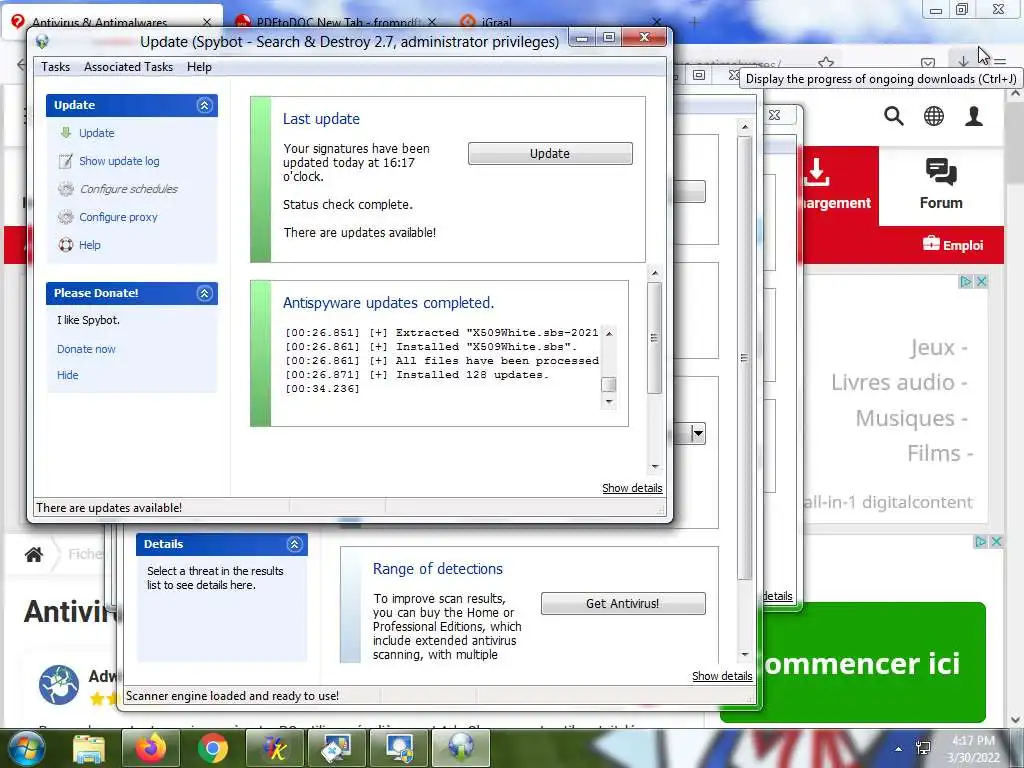The image size is (1024, 768).
Task: Open the Help menu
Action: (199, 67)
